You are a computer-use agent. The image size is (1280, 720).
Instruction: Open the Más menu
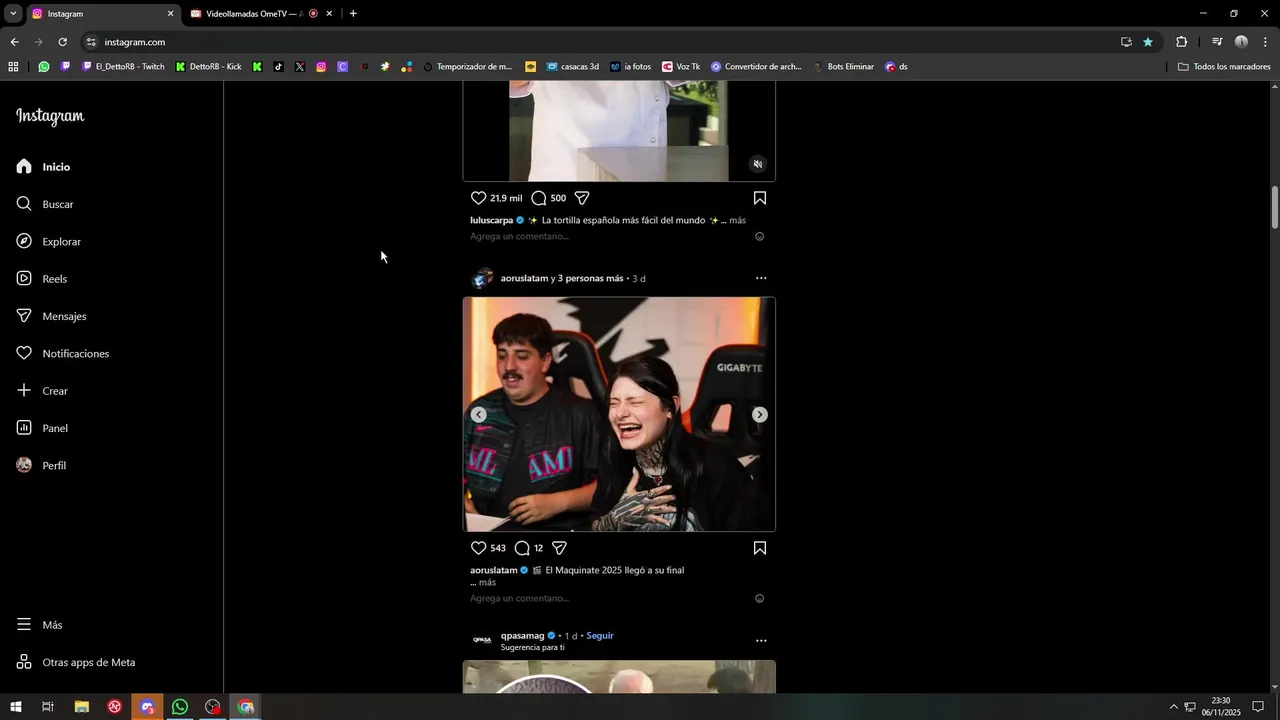pos(39,625)
